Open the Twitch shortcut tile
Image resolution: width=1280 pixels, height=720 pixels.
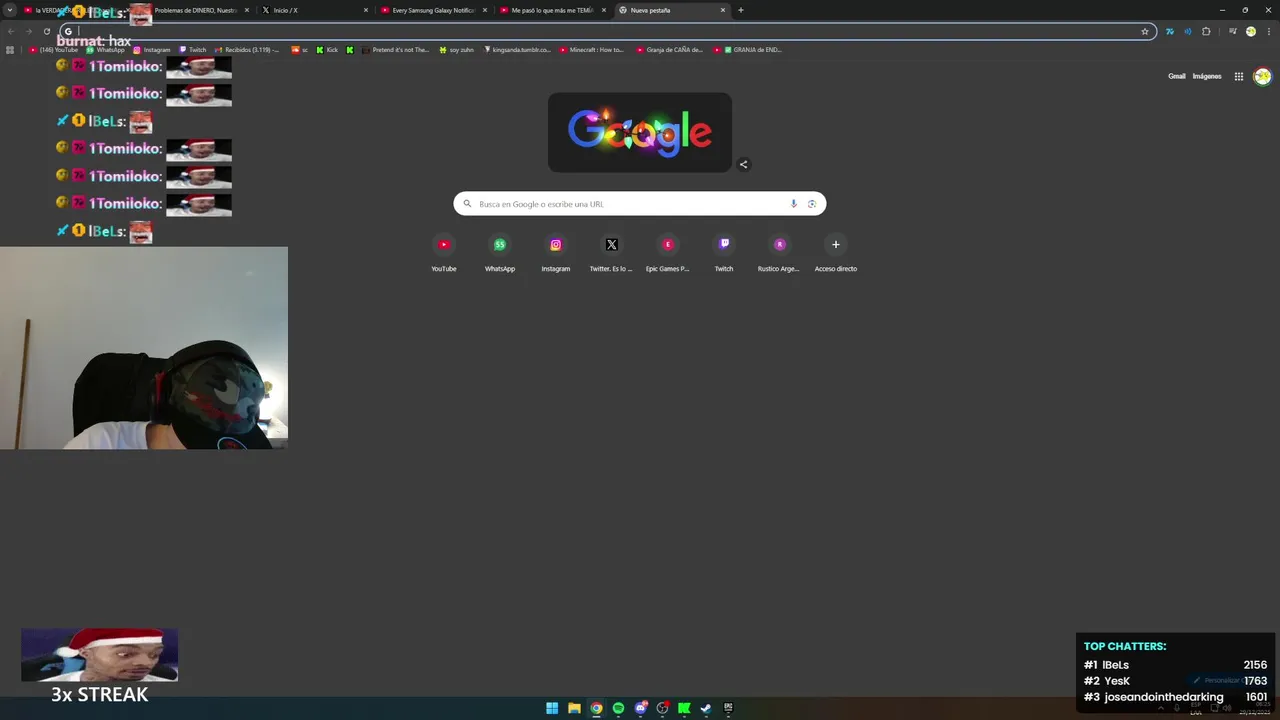pyautogui.click(x=724, y=253)
